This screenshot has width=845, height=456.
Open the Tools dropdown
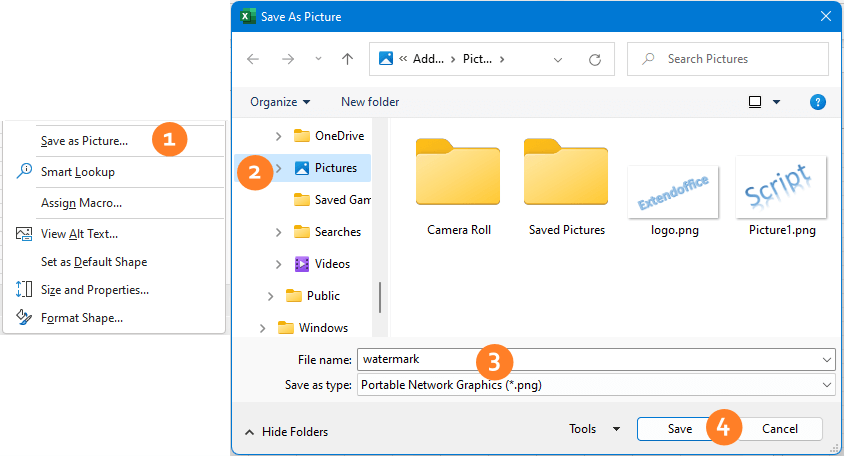point(594,429)
